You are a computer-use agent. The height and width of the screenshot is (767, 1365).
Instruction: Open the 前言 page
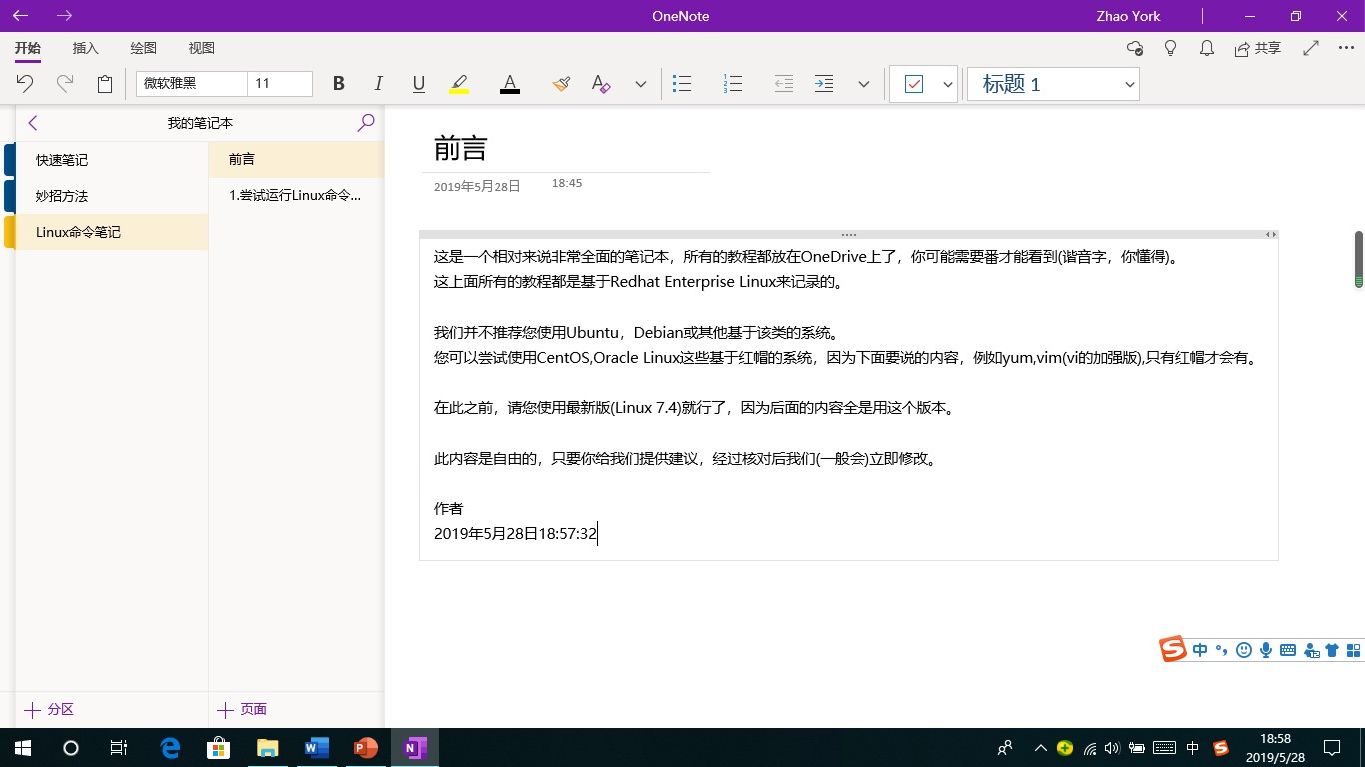pos(296,159)
